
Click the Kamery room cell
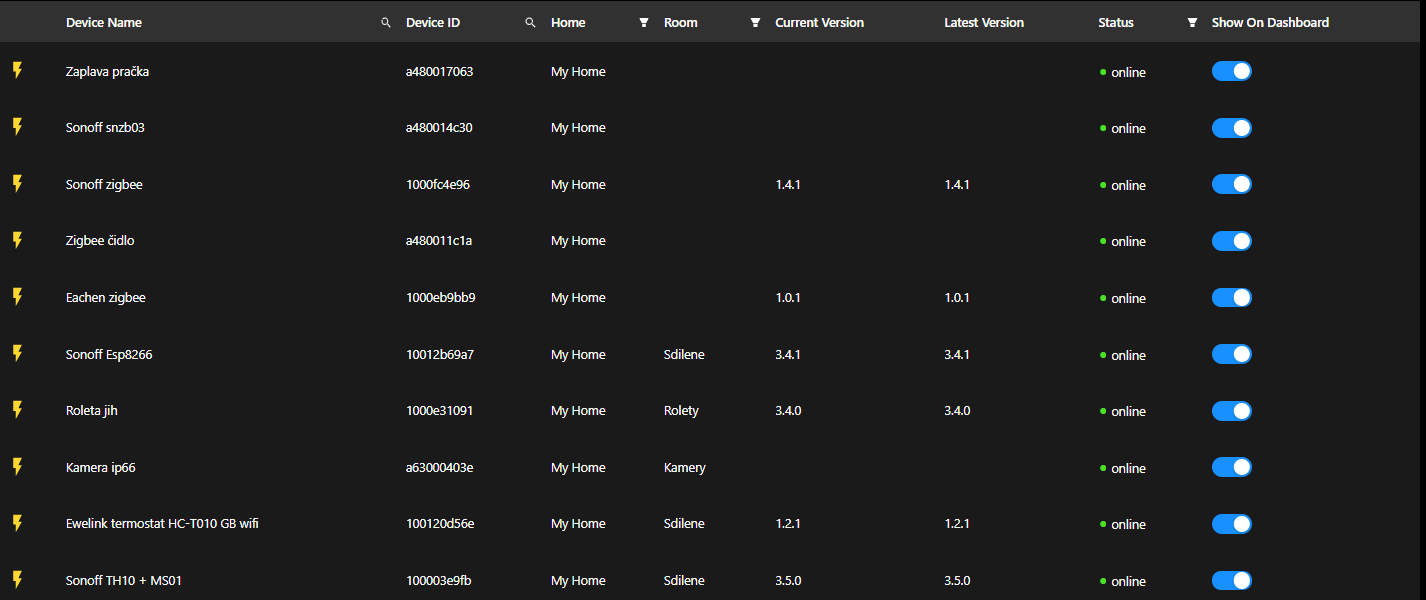(x=685, y=468)
